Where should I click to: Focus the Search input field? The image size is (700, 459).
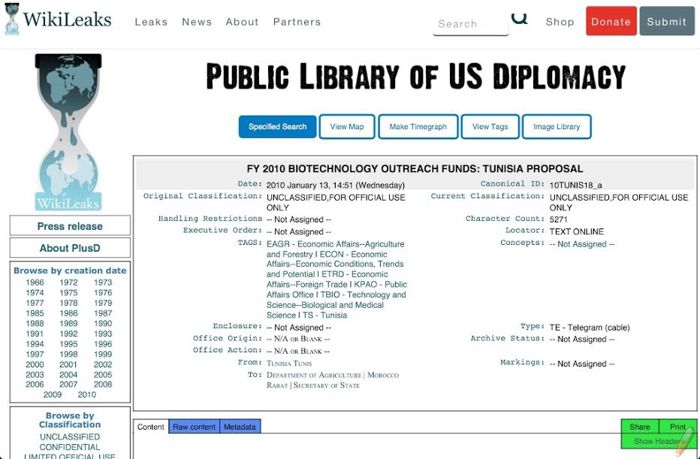[x=471, y=24]
